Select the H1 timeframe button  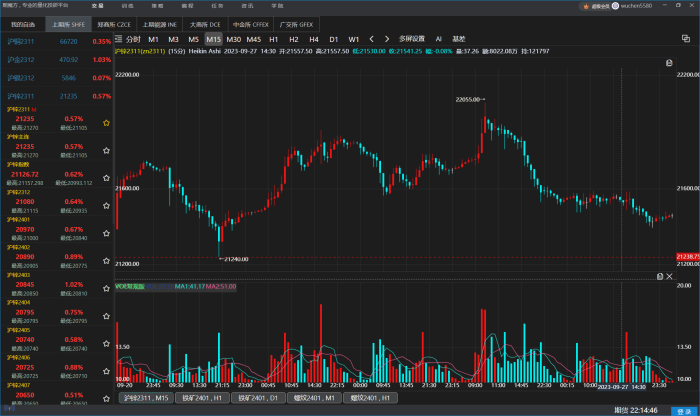pos(274,39)
